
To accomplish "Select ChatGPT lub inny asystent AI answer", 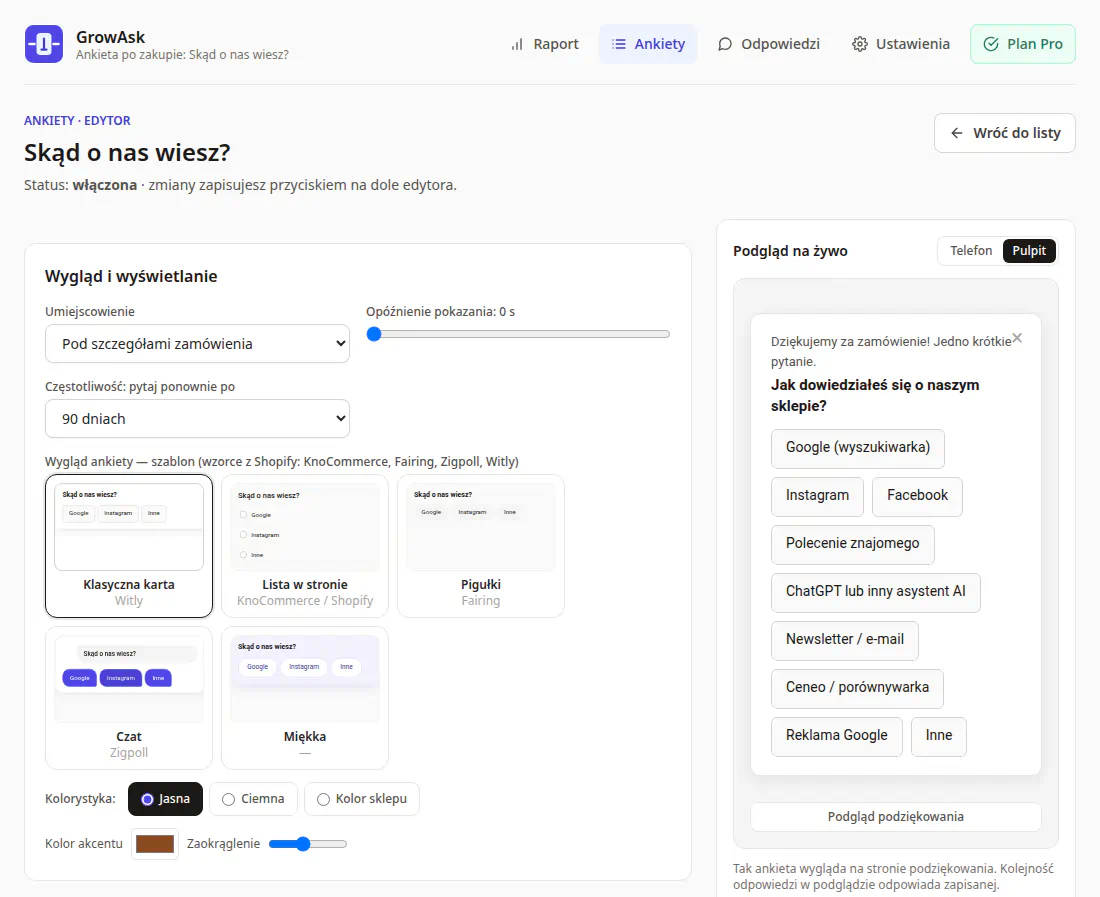I will 876,593.
